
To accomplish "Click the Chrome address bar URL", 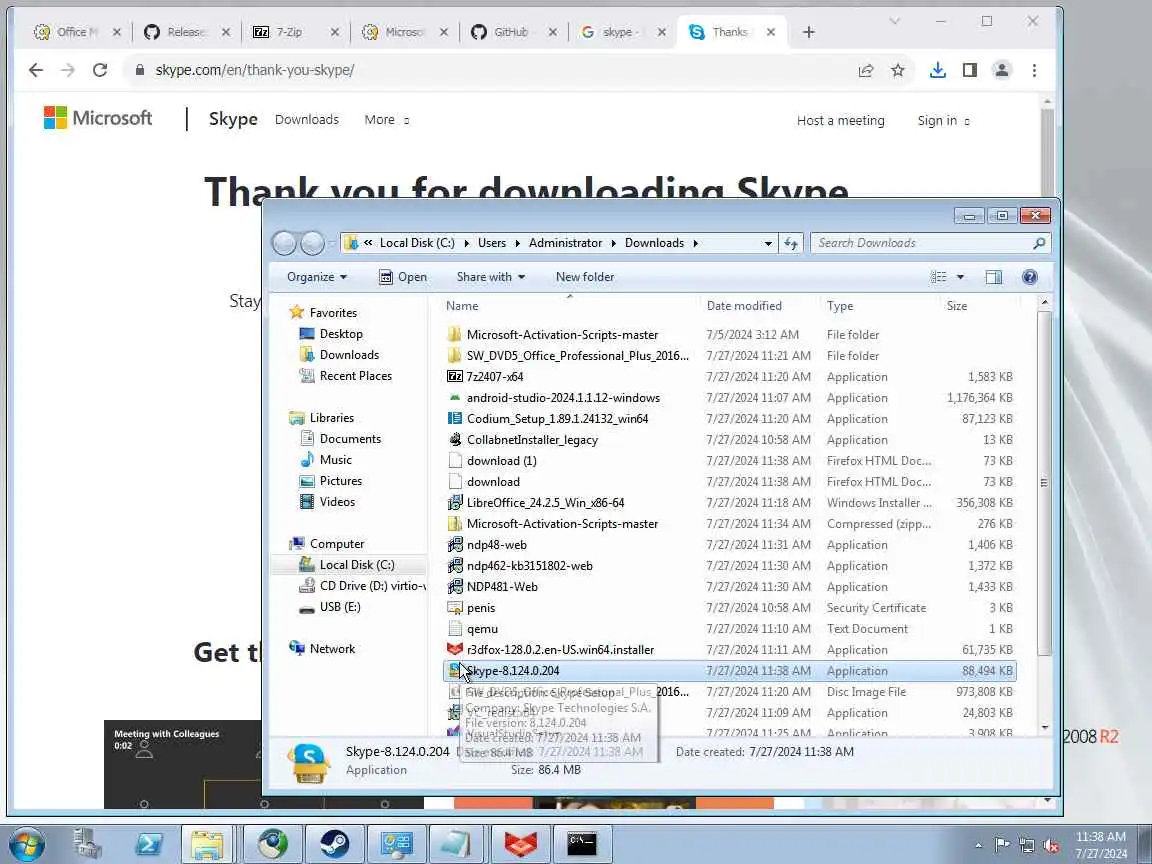I will click(255, 71).
